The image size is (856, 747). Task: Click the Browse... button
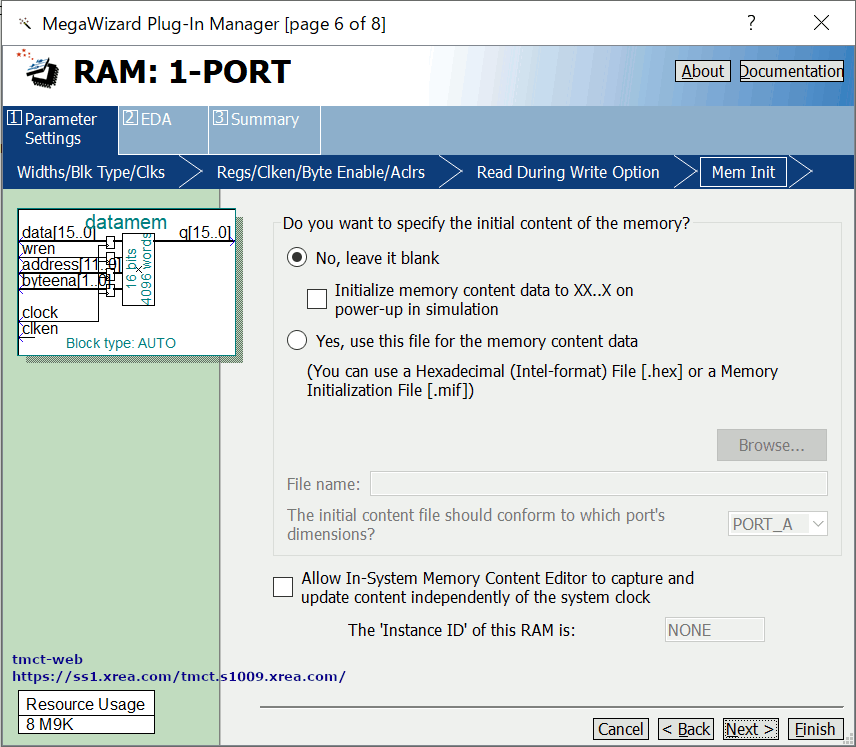pos(771,445)
